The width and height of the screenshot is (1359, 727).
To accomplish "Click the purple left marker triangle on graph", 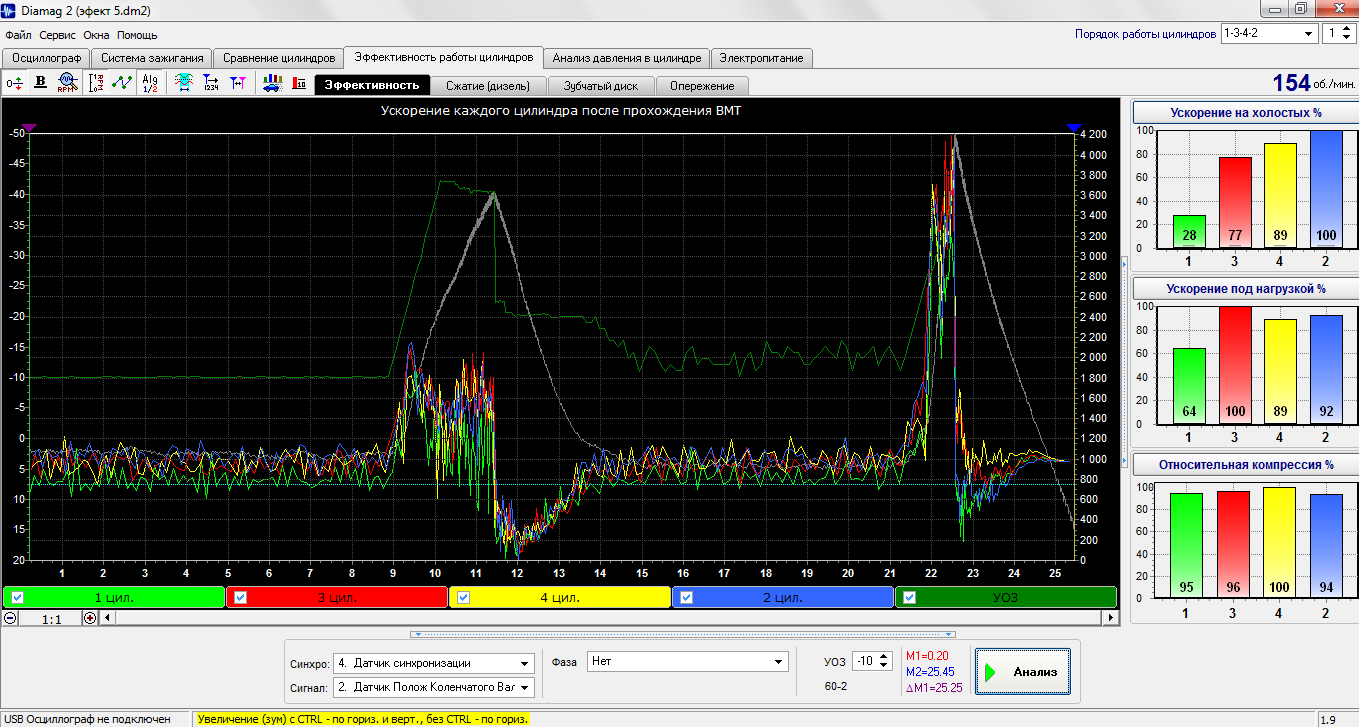I will tap(29, 128).
